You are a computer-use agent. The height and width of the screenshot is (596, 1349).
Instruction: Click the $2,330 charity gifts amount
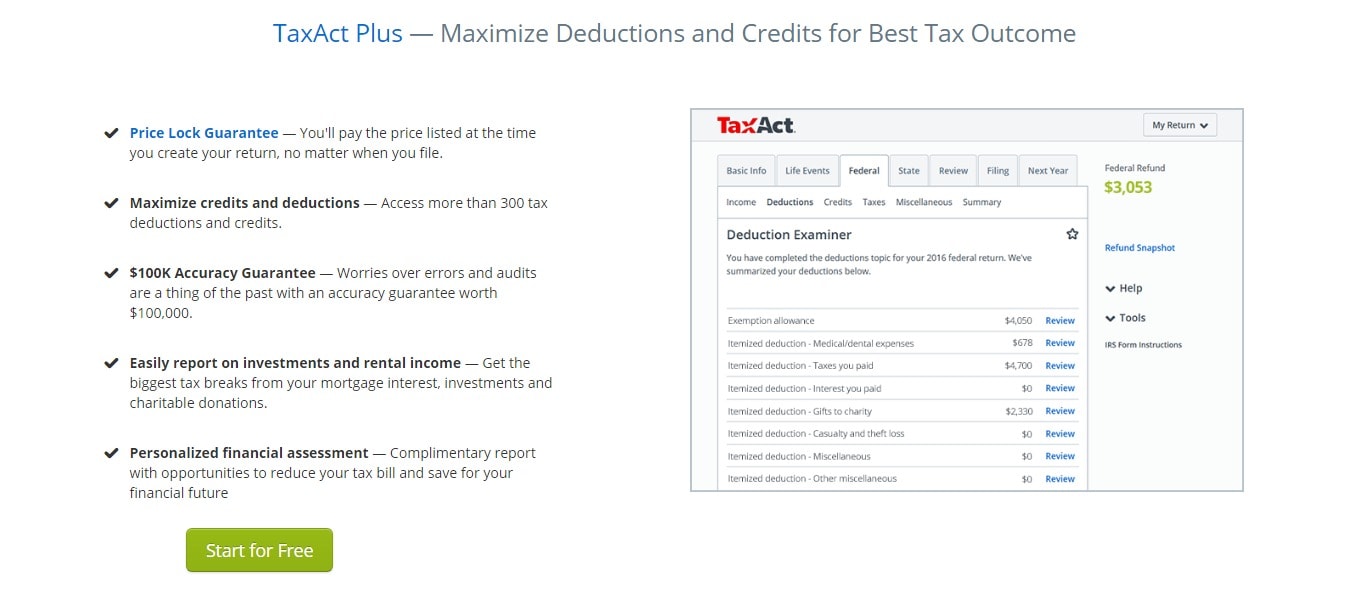click(1018, 411)
